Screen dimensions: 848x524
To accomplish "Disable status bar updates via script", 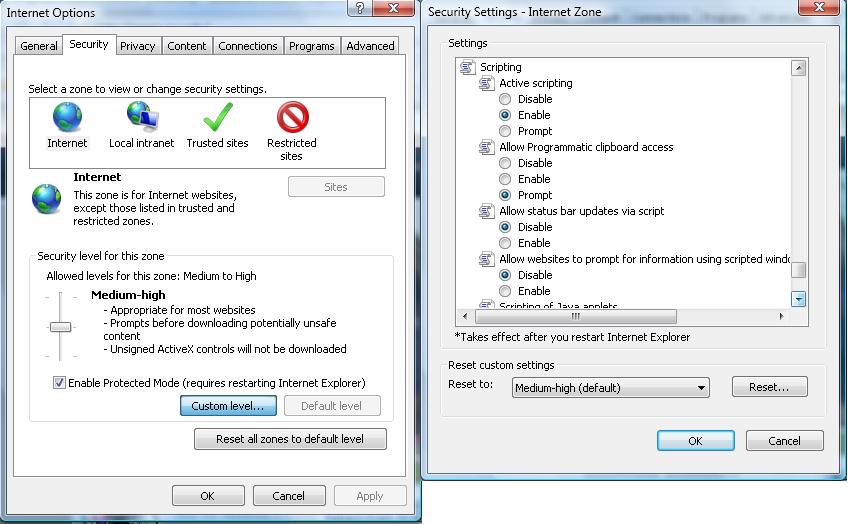I will [x=505, y=227].
